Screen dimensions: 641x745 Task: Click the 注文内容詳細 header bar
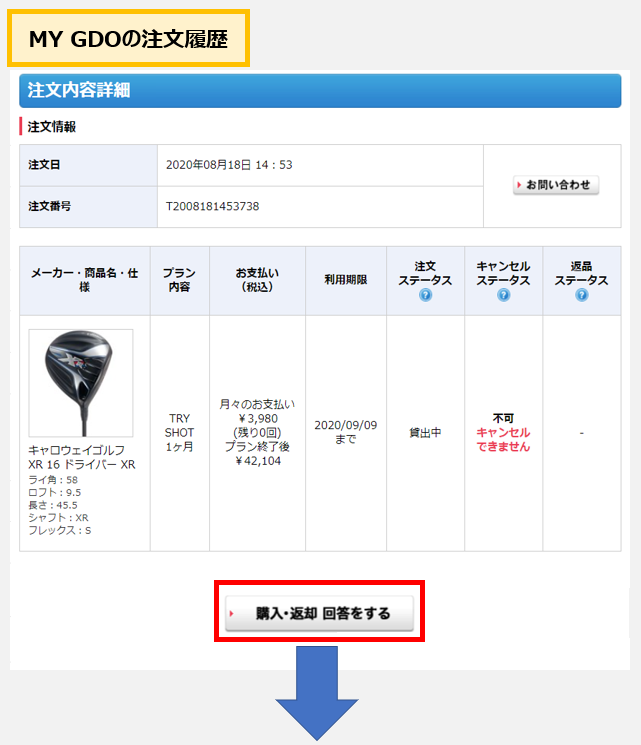pos(320,91)
